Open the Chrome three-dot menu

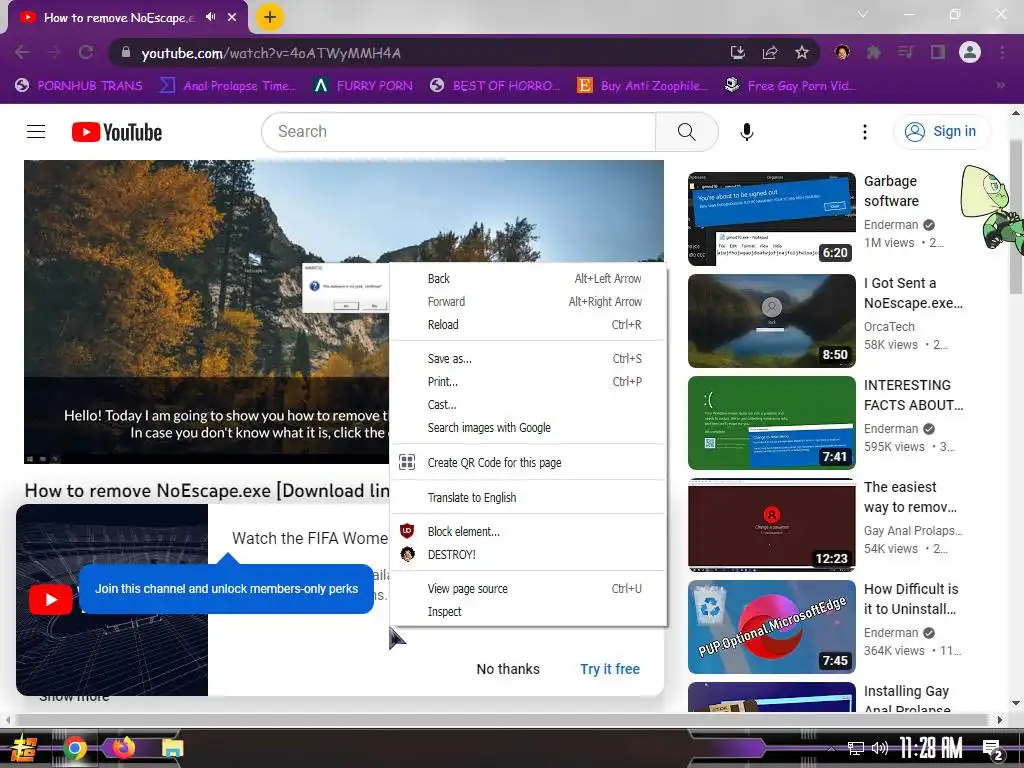[x=1002, y=52]
